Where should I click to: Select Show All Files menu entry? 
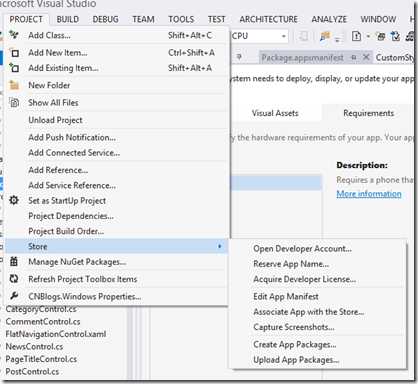(x=117, y=102)
